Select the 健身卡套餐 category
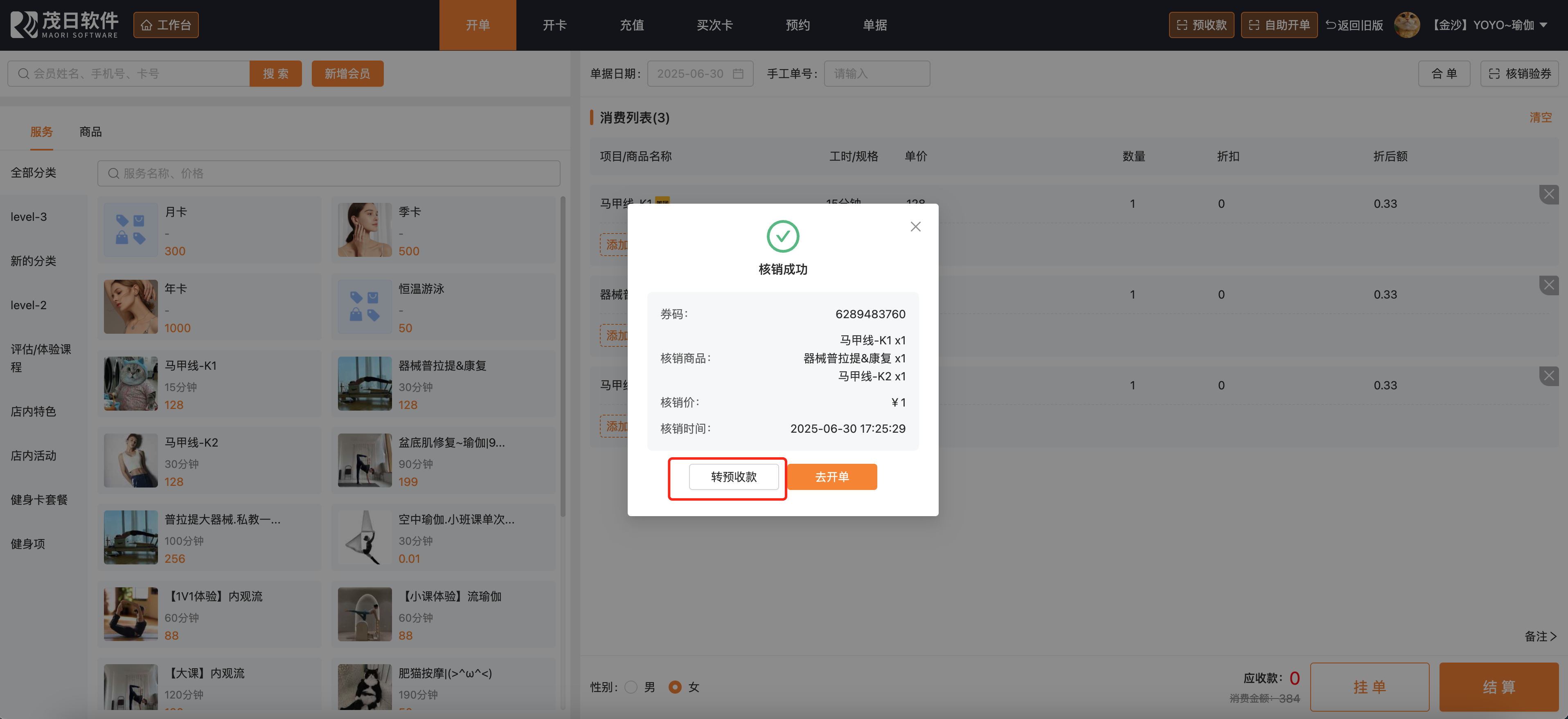Viewport: 1568px width, 719px height. pos(39,499)
